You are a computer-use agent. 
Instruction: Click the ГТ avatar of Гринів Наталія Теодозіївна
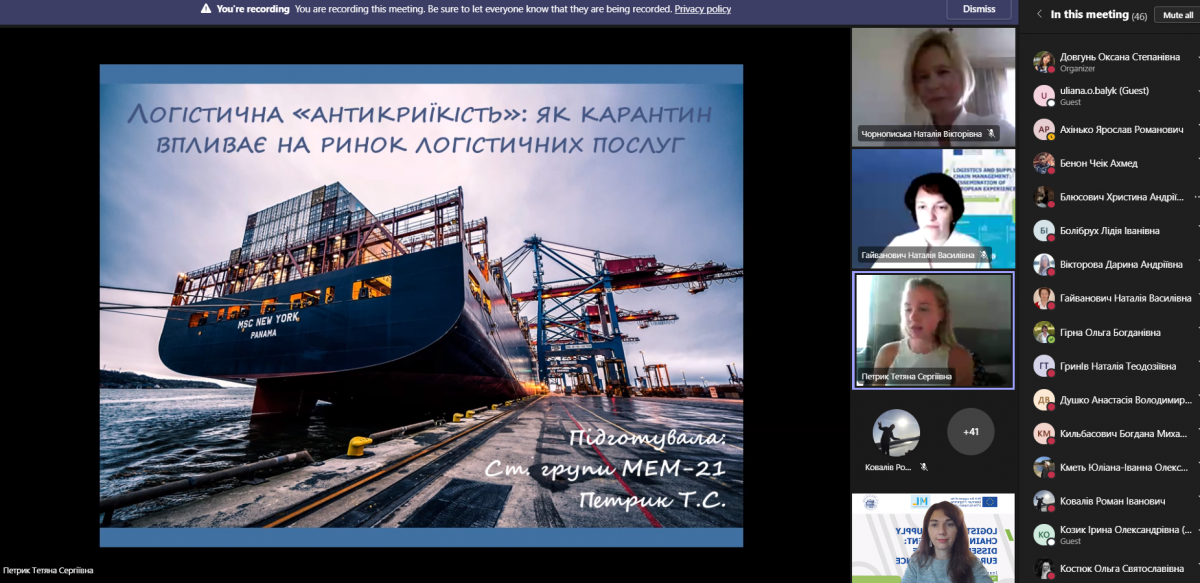point(1044,366)
